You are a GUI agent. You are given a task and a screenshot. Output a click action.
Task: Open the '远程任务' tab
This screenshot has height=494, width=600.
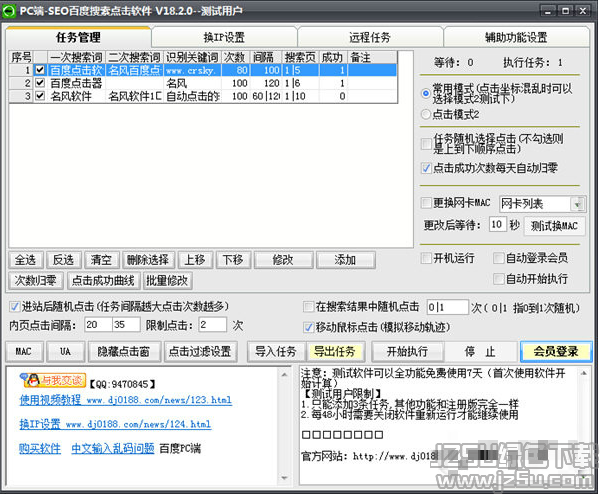[x=370, y=37]
